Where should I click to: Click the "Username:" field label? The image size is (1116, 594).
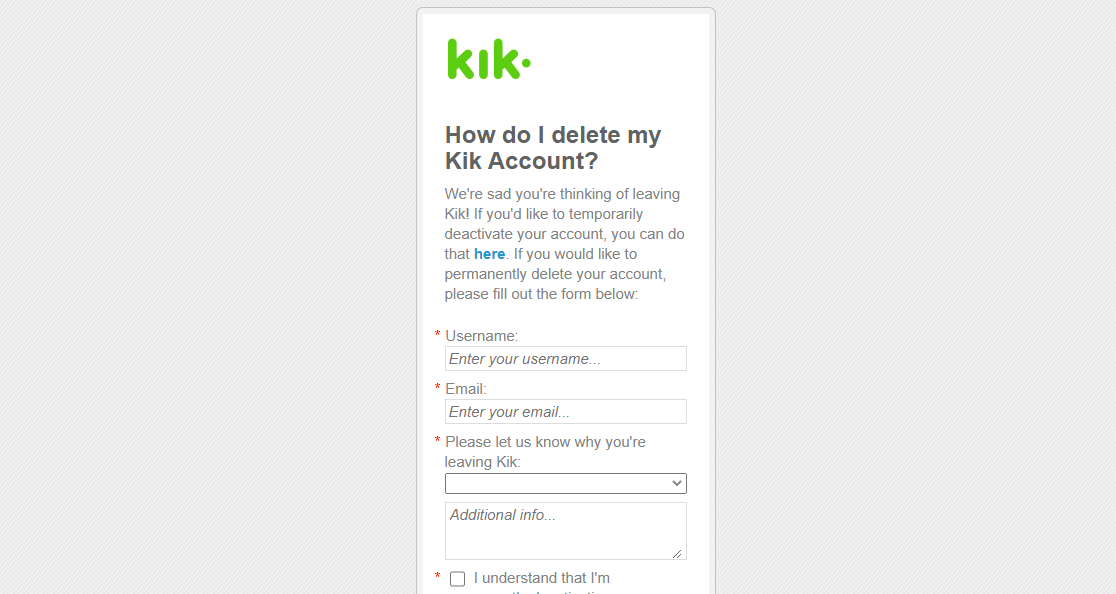[x=482, y=336]
